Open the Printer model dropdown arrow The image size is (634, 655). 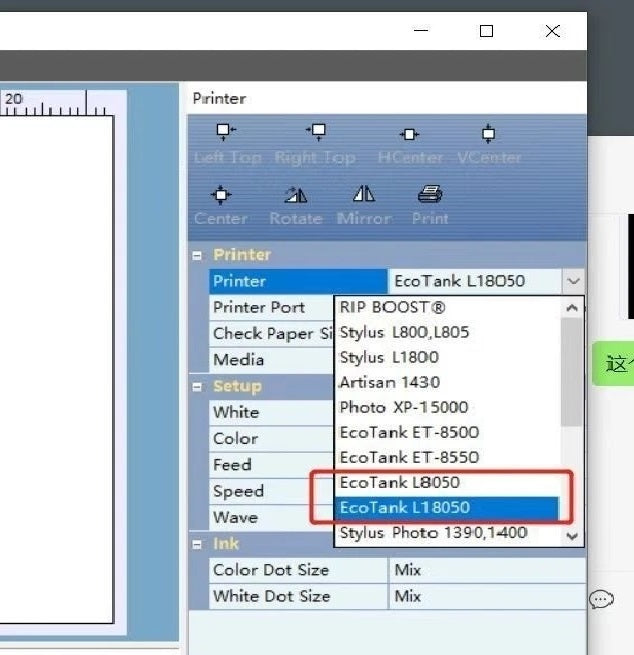coord(573,282)
